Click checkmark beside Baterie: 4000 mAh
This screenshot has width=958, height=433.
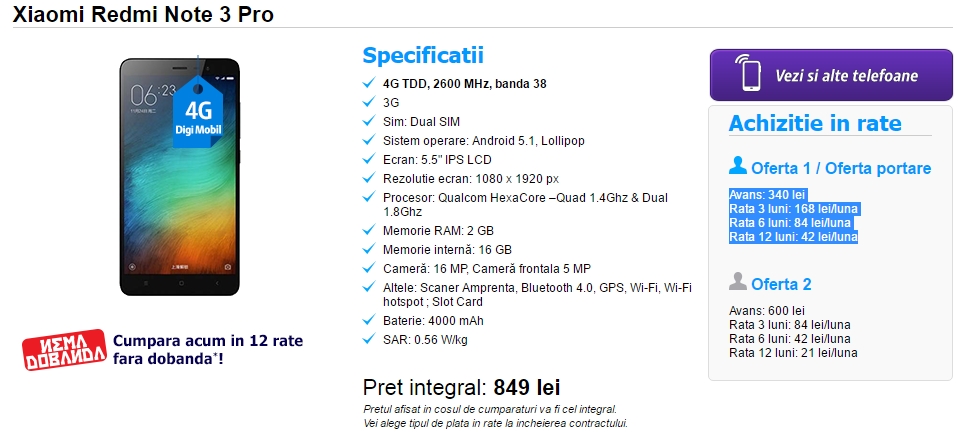pos(369,320)
